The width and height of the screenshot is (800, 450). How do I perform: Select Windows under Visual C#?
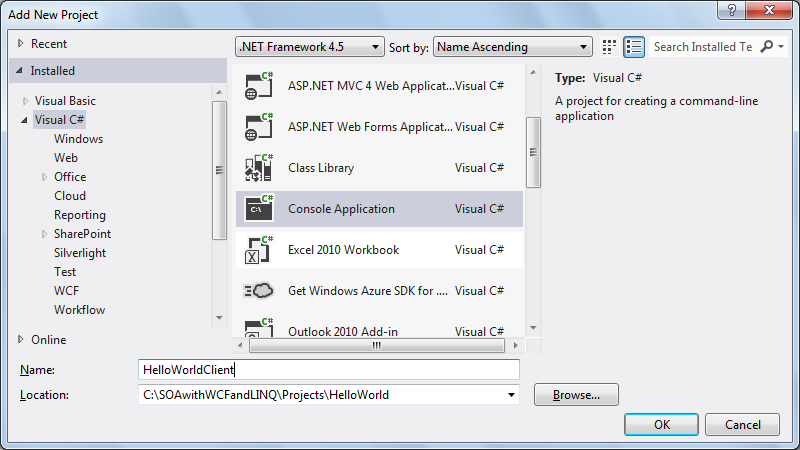click(x=79, y=139)
